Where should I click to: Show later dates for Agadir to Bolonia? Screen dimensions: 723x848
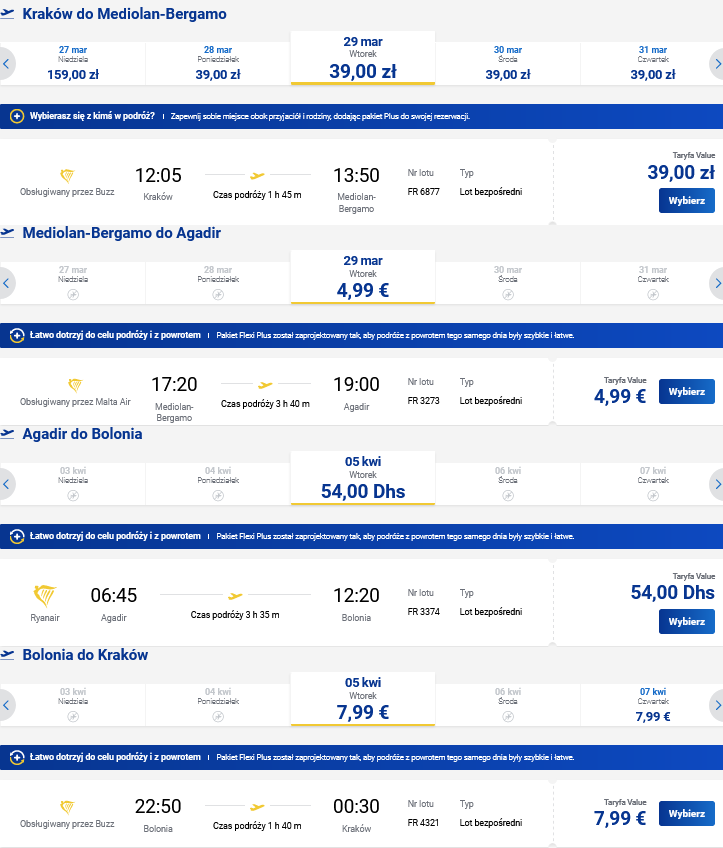point(717,484)
